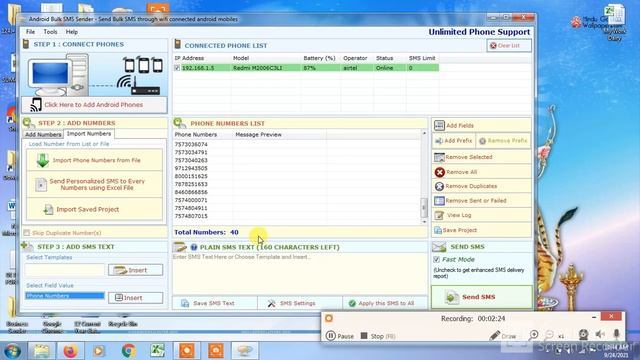The height and width of the screenshot is (360, 640).
Task: Open the Help menu
Action: click(x=71, y=32)
